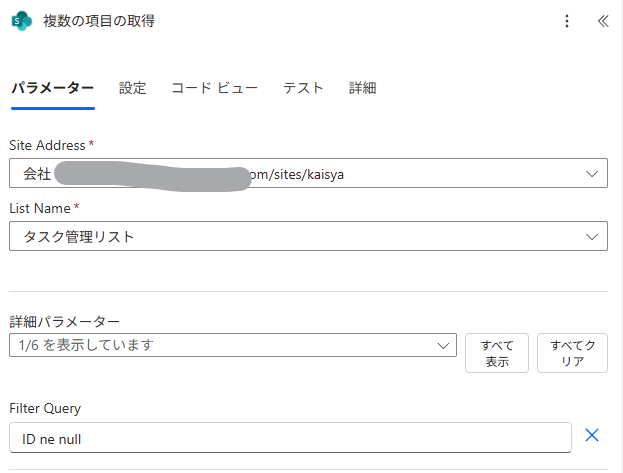Switch to the コード ビュー tab
Screen dimensions: 623x473
click(214, 88)
